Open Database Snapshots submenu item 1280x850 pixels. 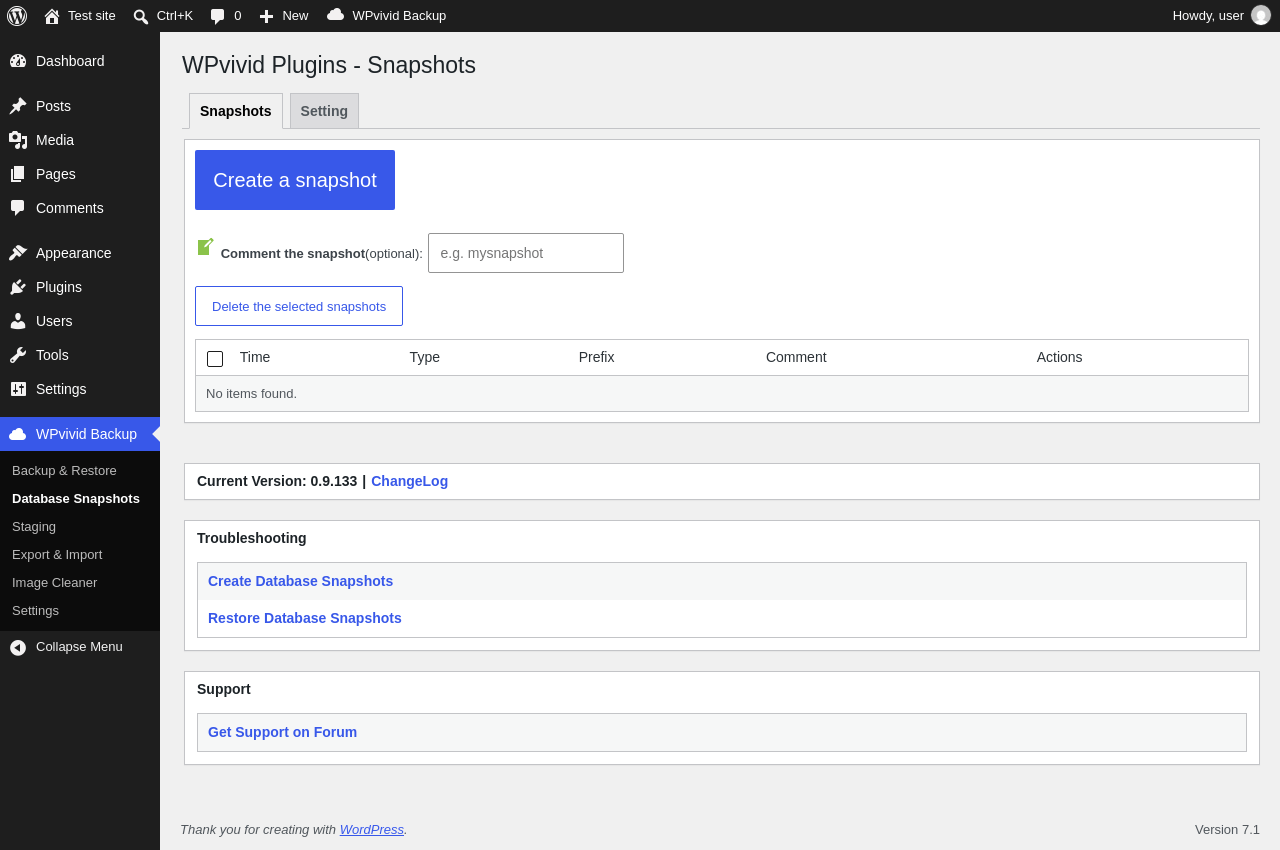pos(76,498)
